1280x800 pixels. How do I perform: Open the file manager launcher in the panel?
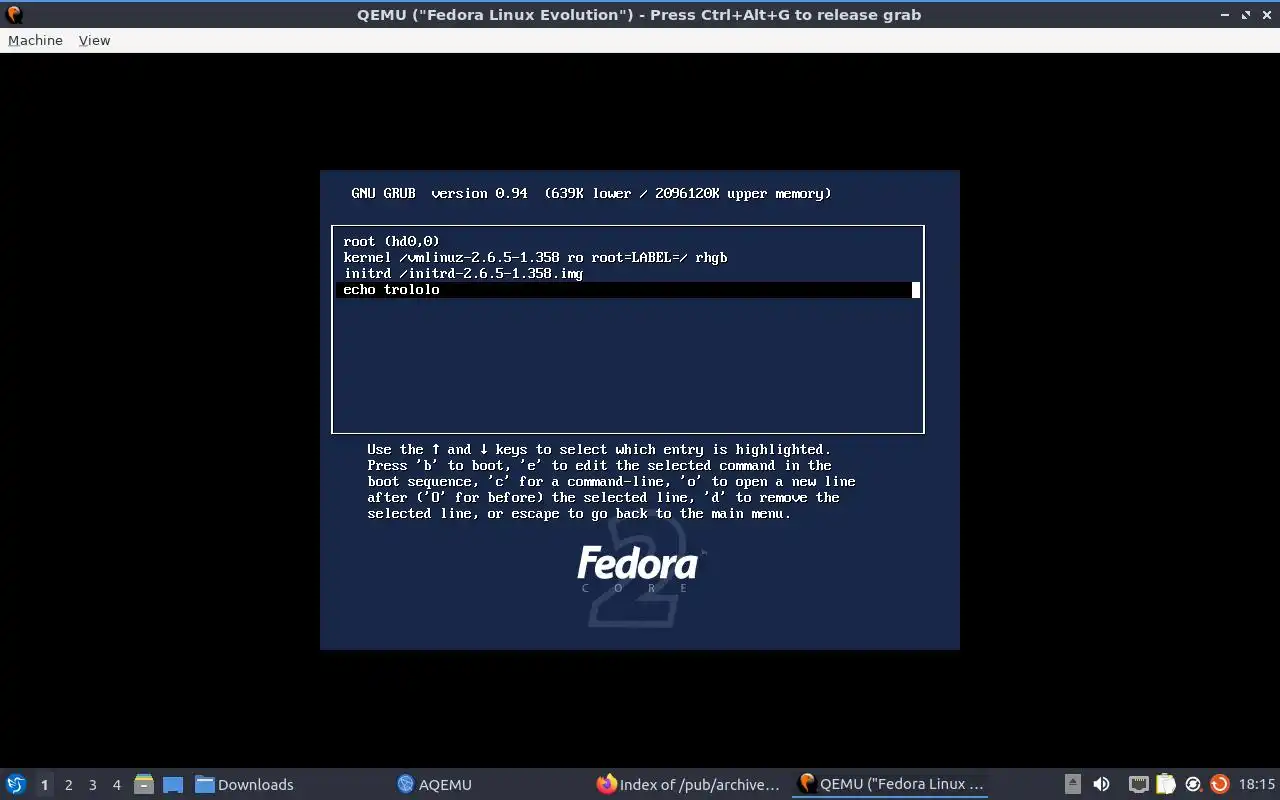pos(144,784)
